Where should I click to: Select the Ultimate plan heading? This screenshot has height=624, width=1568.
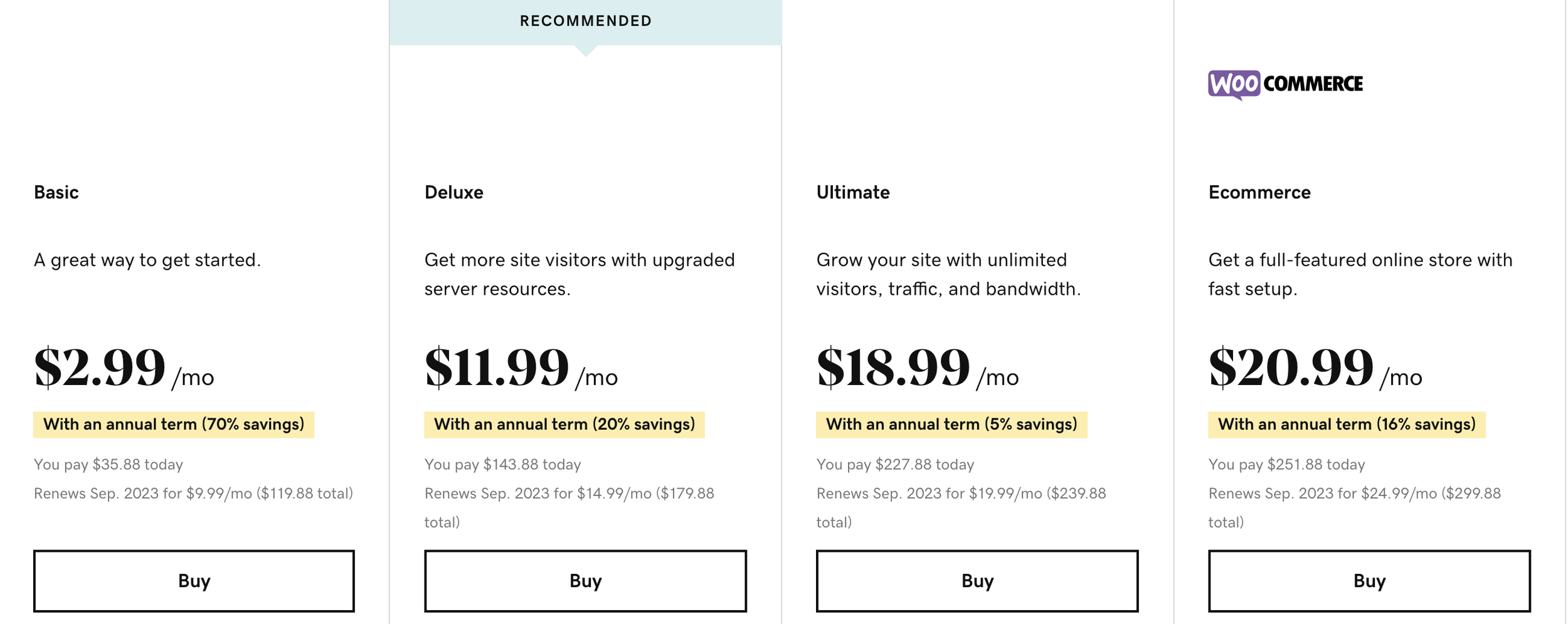[852, 193]
